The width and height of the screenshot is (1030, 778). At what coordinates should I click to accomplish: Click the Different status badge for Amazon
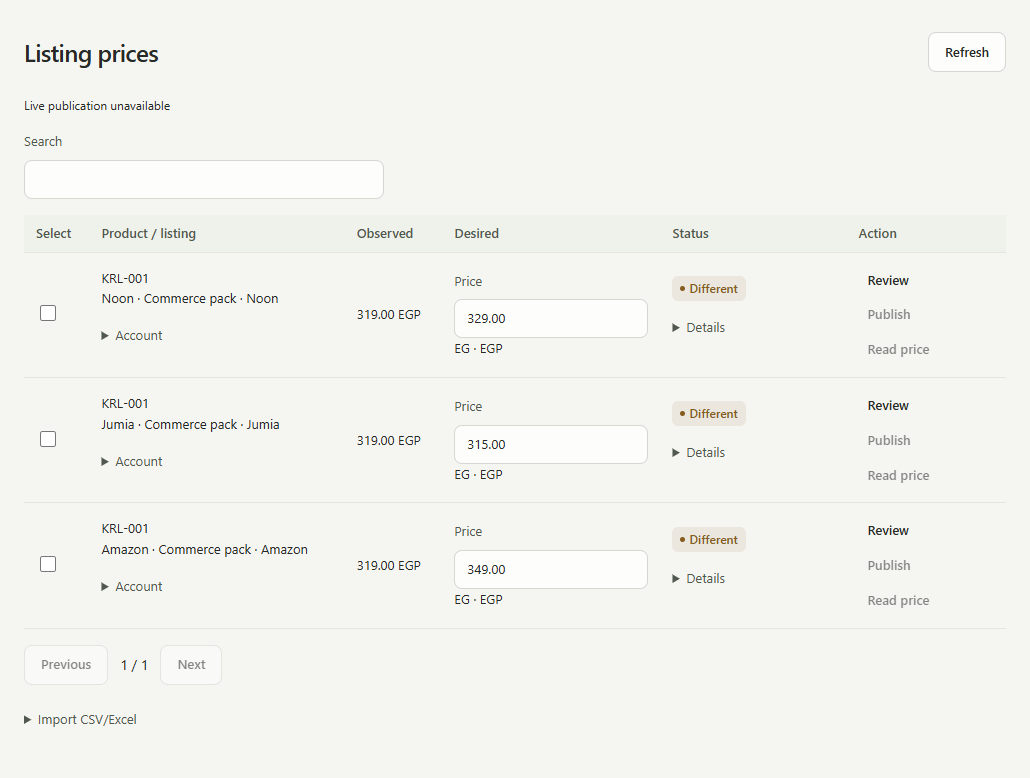pyautogui.click(x=709, y=539)
